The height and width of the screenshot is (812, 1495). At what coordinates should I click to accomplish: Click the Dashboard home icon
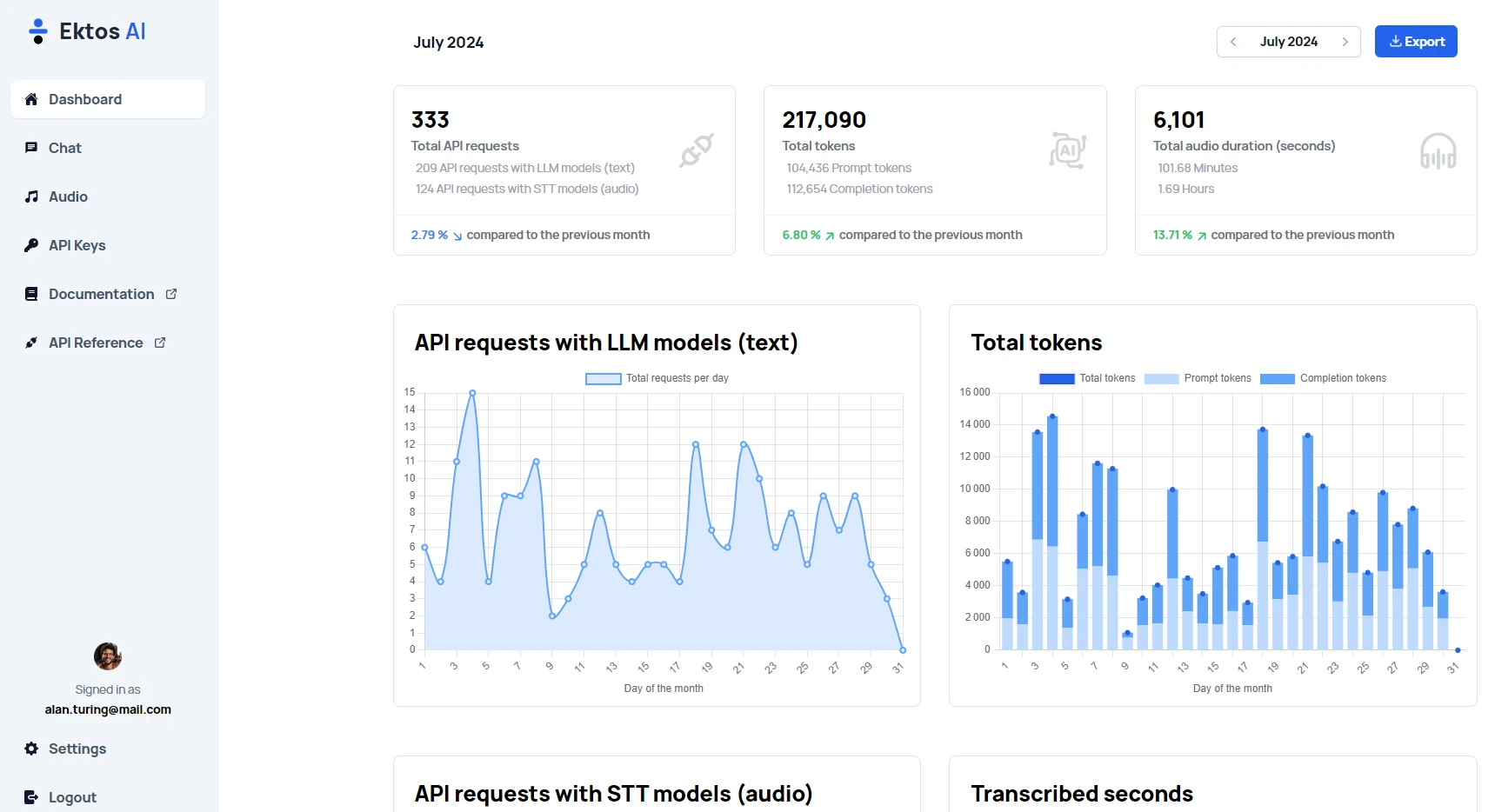31,99
